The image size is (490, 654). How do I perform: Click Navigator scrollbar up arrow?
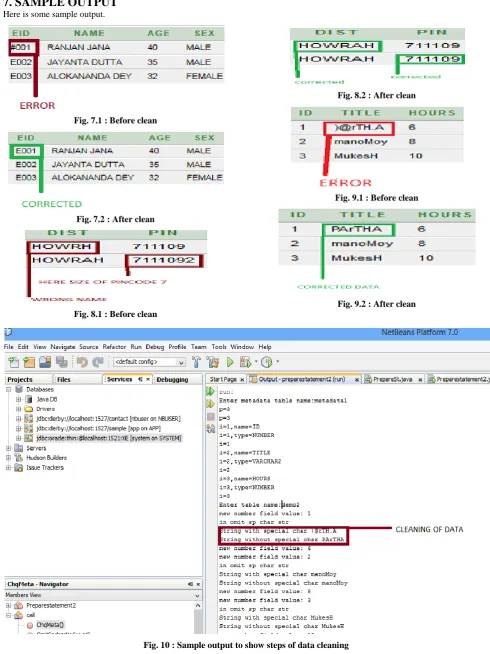(198, 605)
